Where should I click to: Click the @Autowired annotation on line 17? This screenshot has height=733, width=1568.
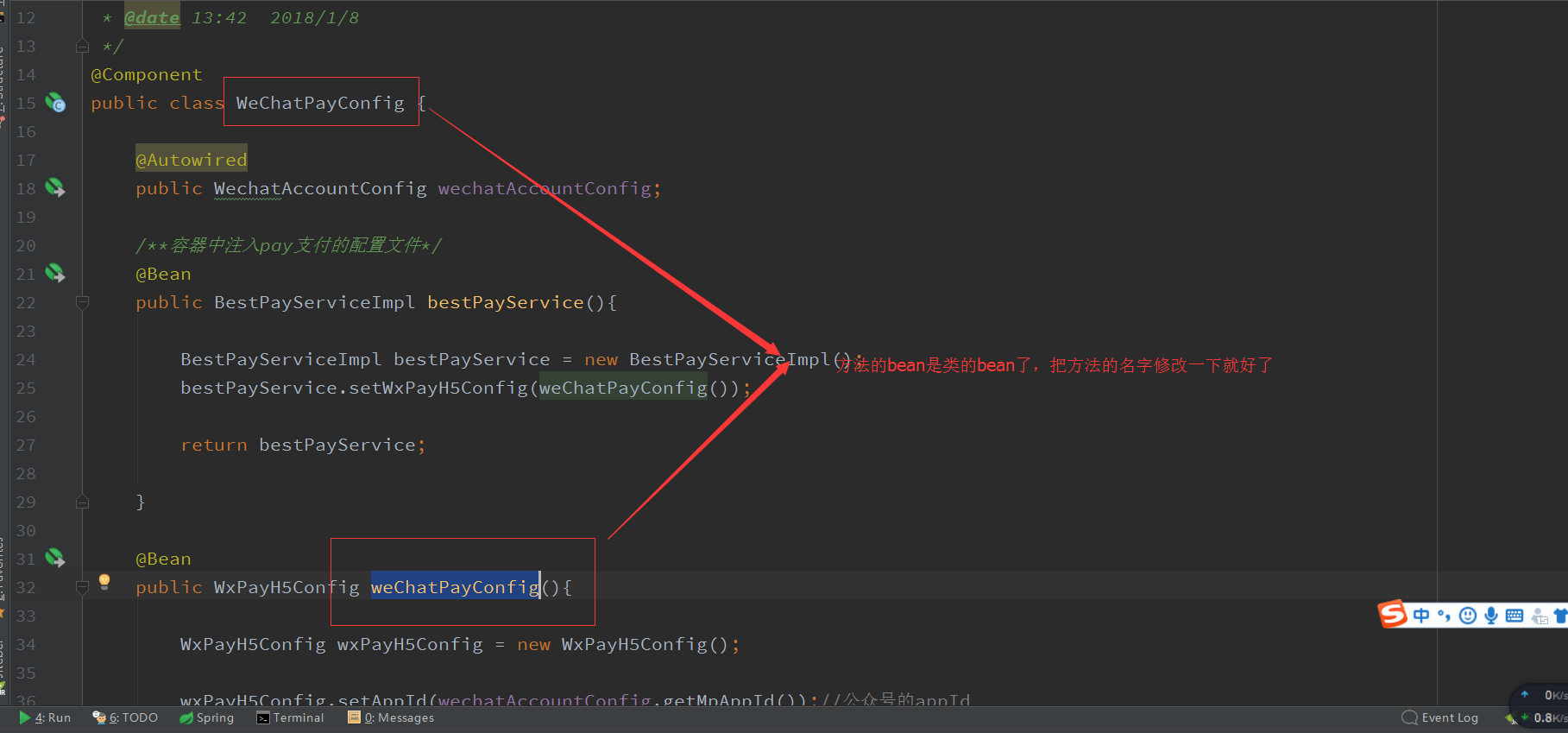pyautogui.click(x=192, y=160)
